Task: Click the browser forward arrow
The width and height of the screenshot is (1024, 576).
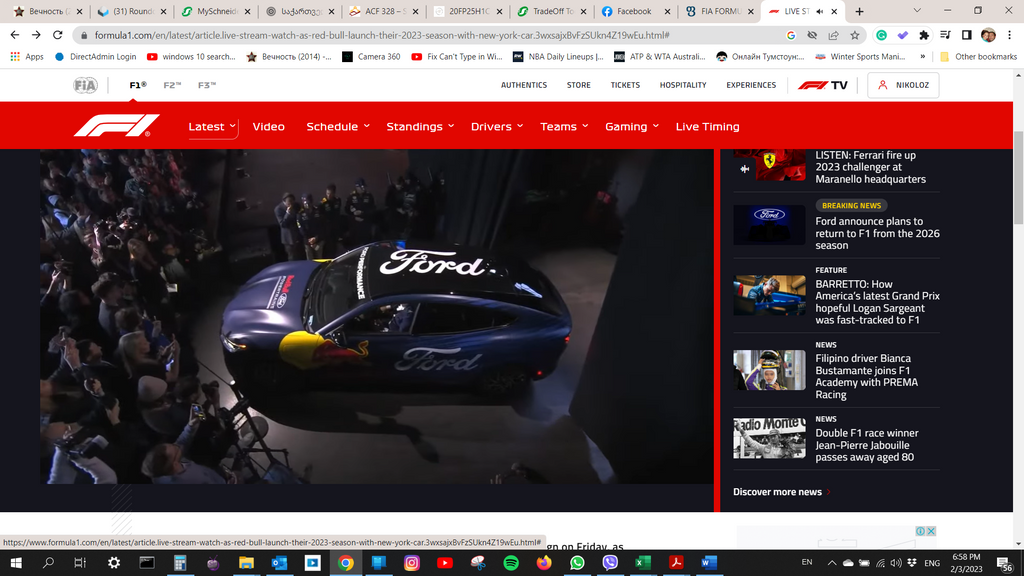Action: click(x=37, y=35)
